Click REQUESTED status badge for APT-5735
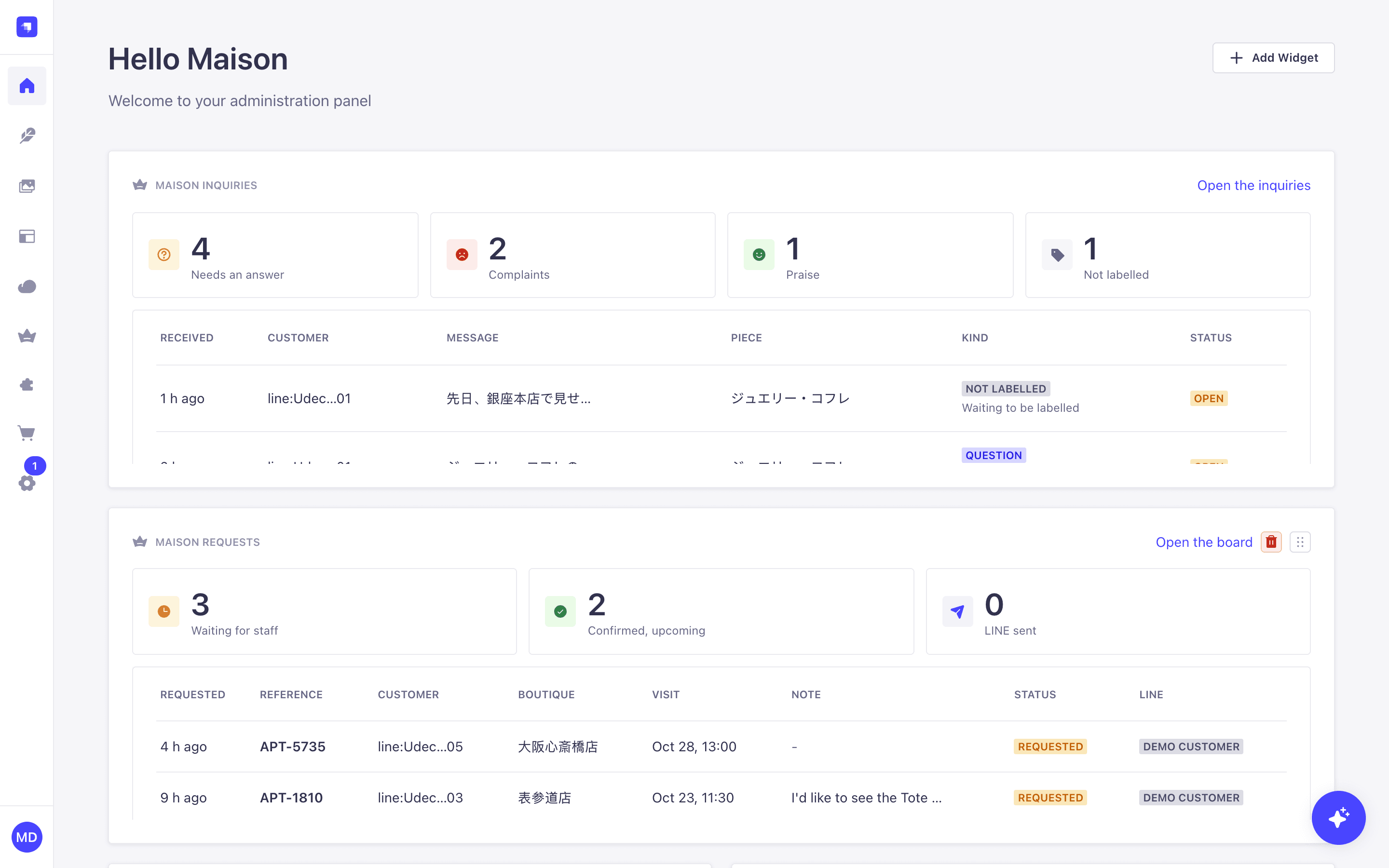This screenshot has width=1389, height=868. pos(1050,746)
